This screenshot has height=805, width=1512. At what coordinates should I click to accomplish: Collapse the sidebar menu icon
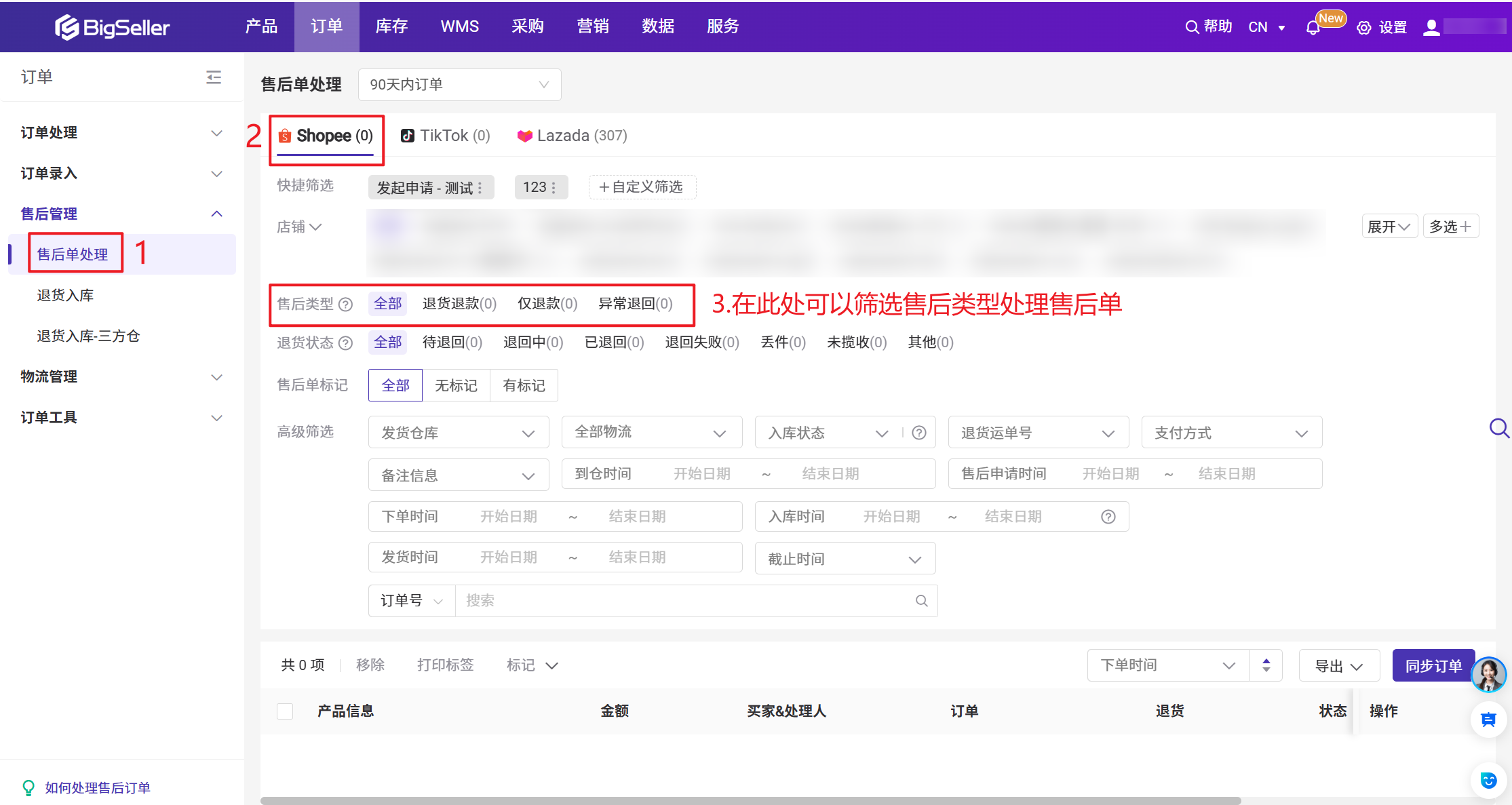pos(214,77)
